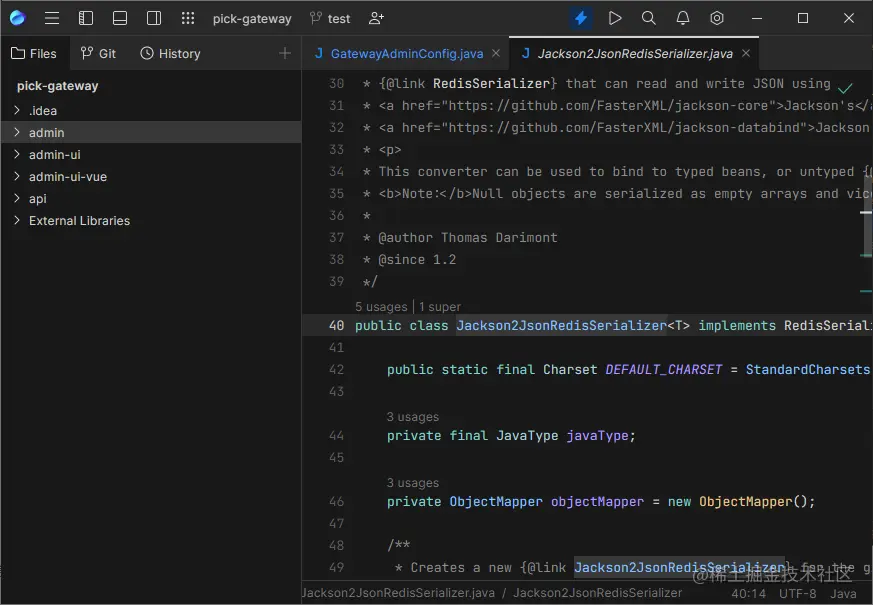
Task: Expand the admin folder chevron
Action: (x=17, y=132)
